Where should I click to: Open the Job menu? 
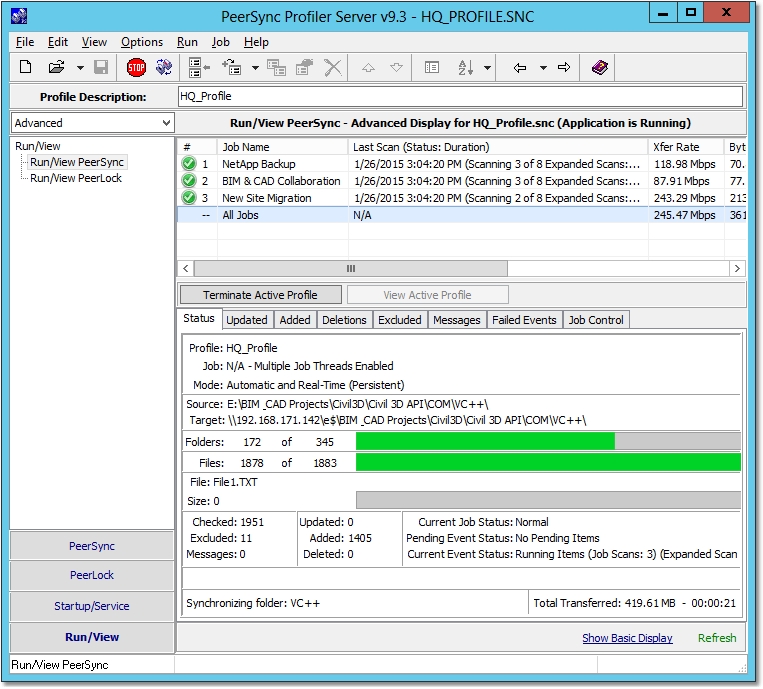(x=220, y=42)
